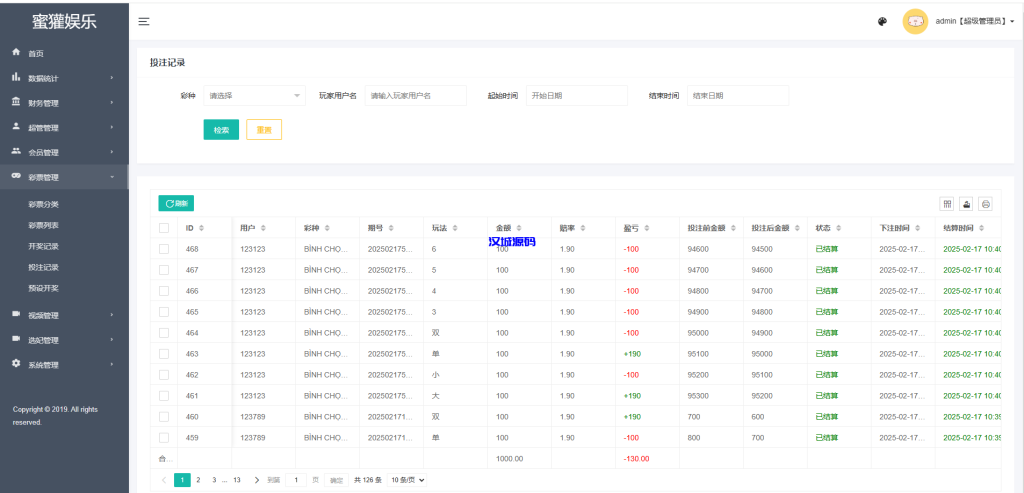Click the 结束日期 date field
Image resolution: width=1024 pixels, height=493 pixels.
[738, 95]
